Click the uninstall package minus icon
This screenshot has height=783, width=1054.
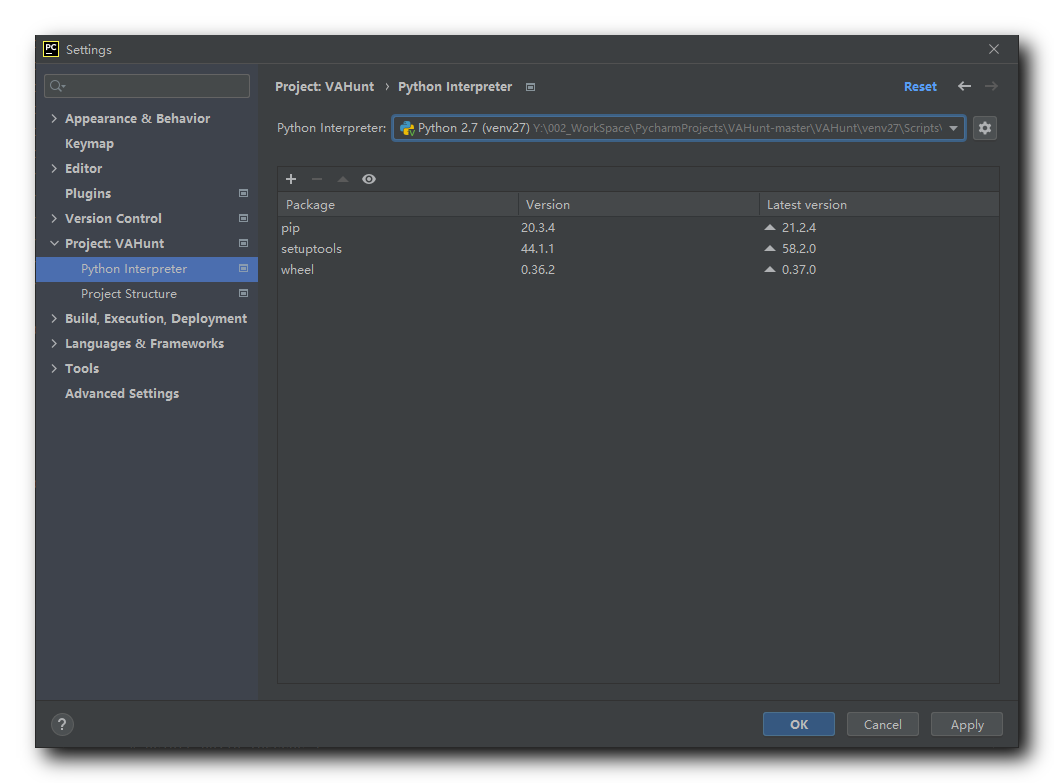tap(317, 179)
